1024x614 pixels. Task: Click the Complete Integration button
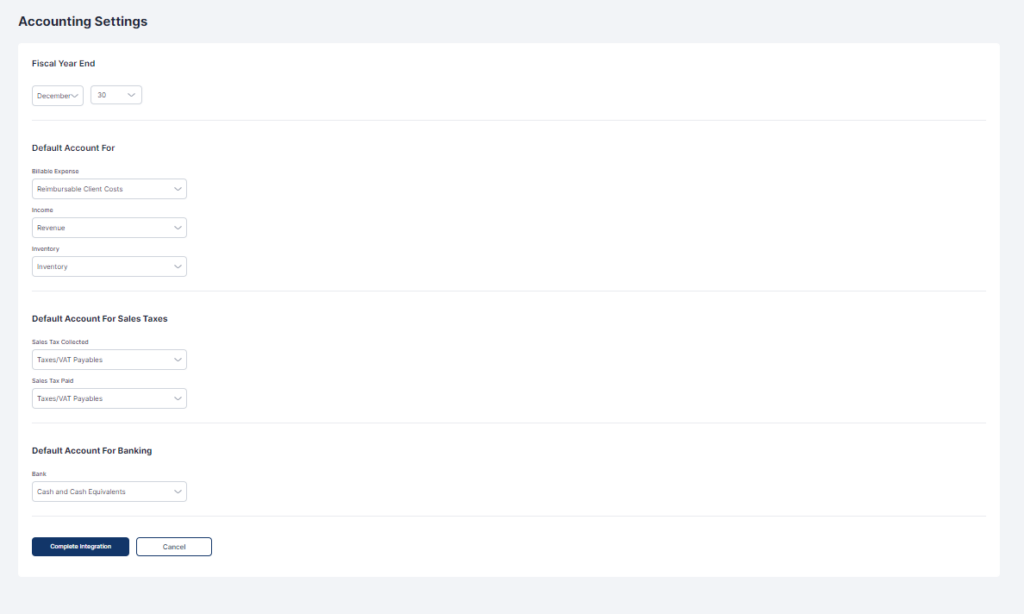point(80,546)
